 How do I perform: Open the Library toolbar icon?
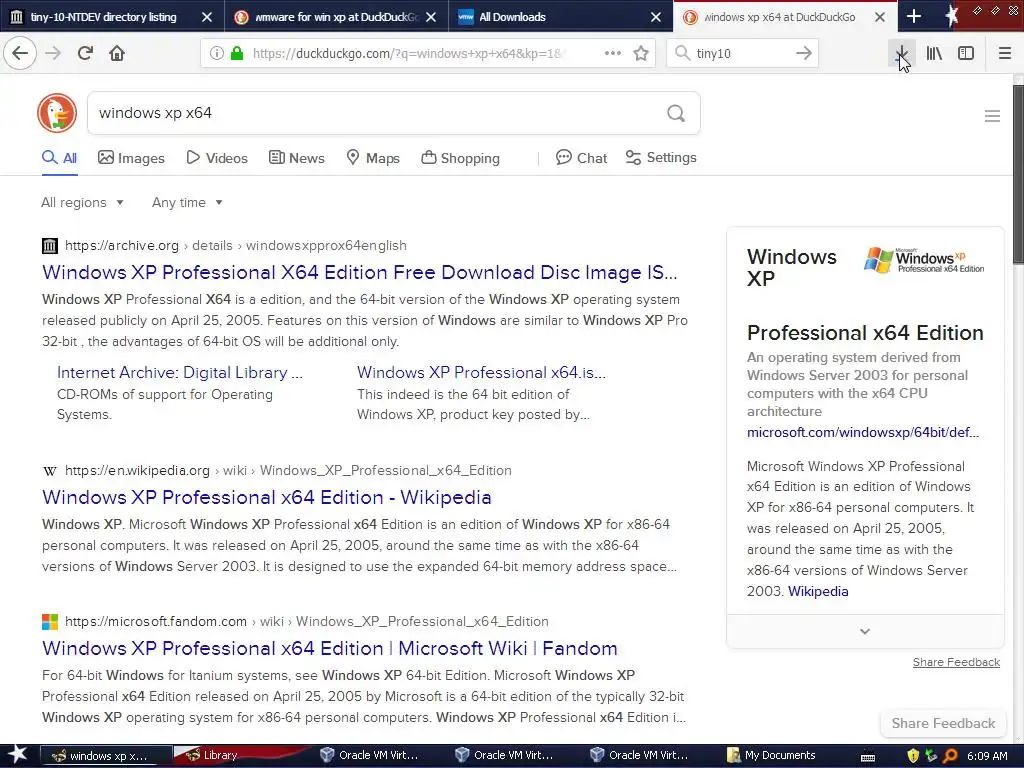point(934,53)
